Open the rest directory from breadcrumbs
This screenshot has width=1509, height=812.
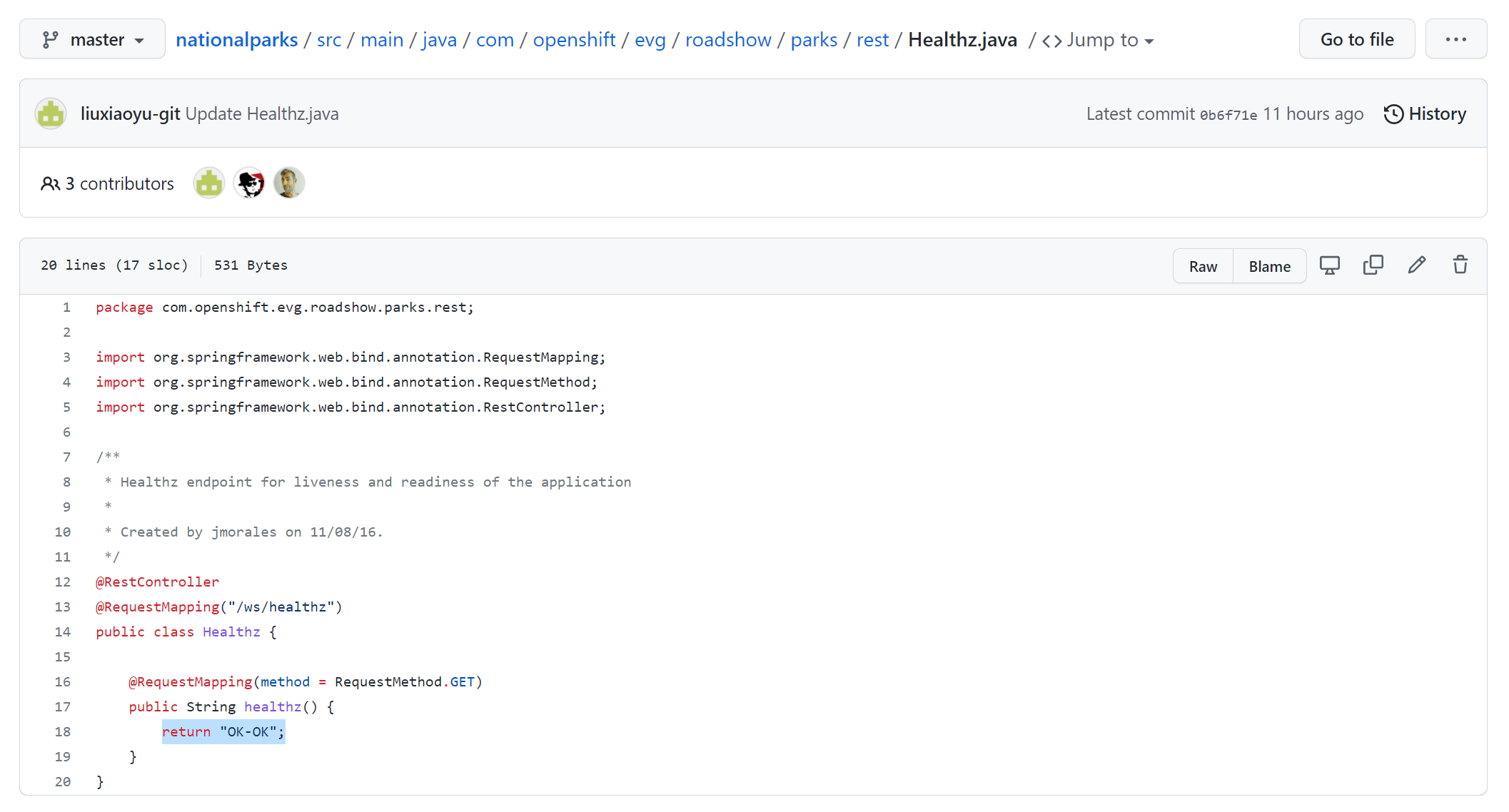coord(872,40)
